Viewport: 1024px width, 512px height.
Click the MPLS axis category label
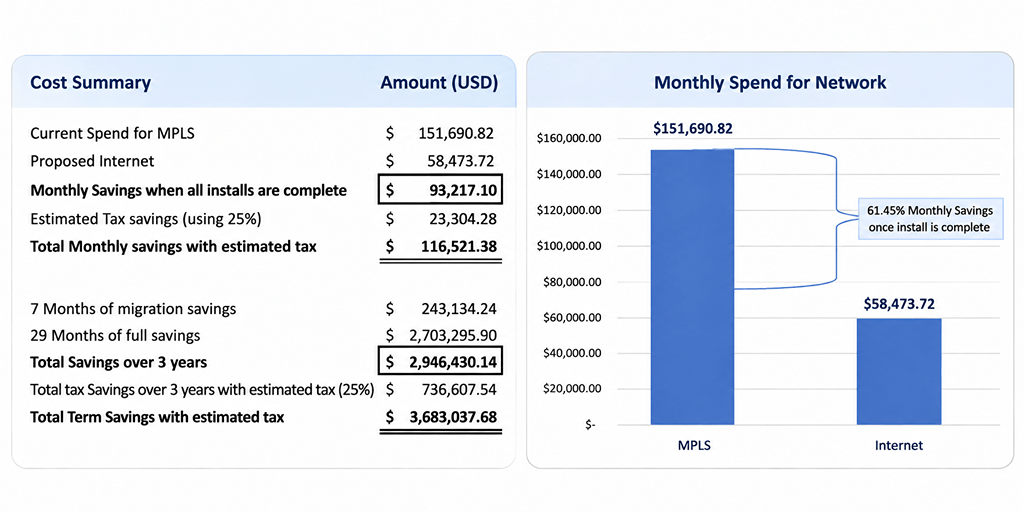[x=693, y=446]
